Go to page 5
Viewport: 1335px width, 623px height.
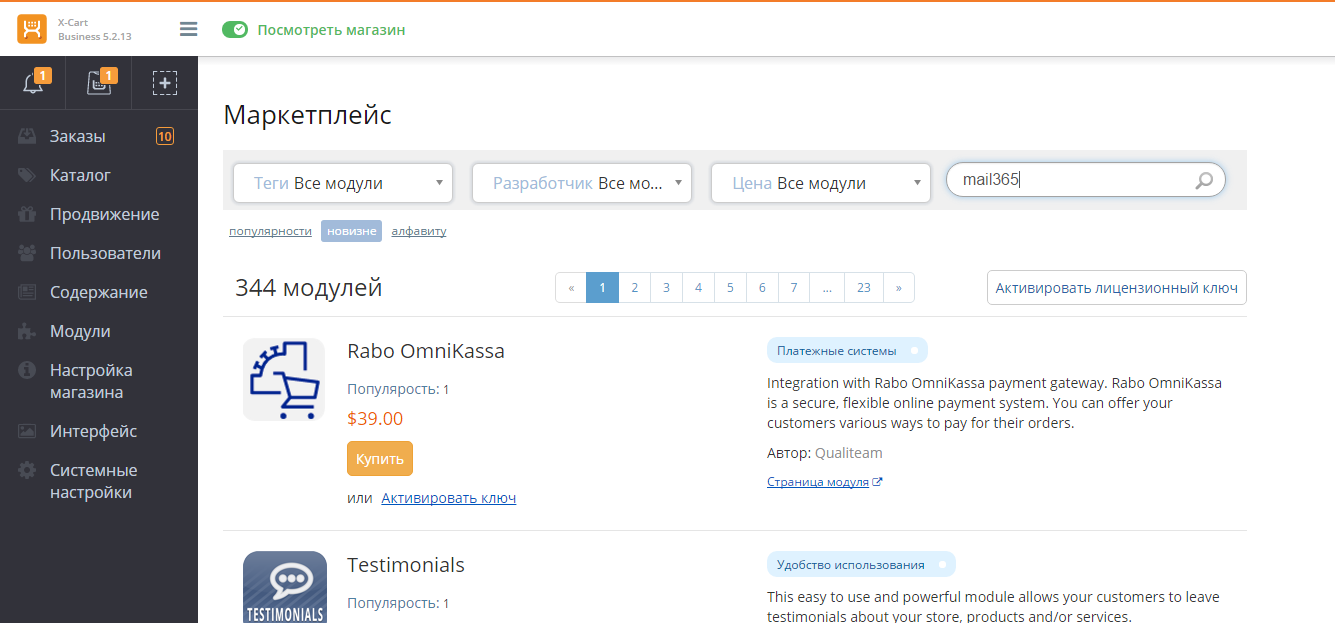point(730,287)
